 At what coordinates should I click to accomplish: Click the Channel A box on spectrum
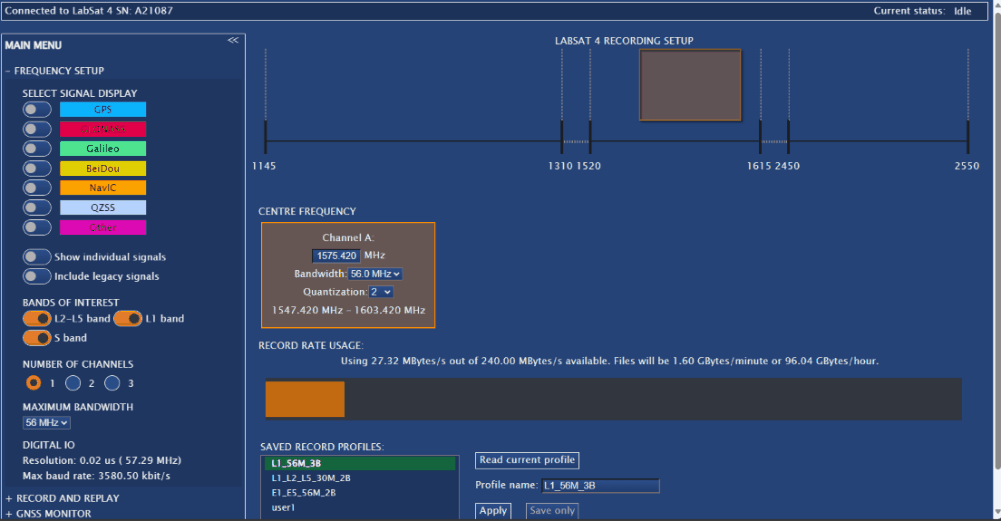[x=690, y=85]
